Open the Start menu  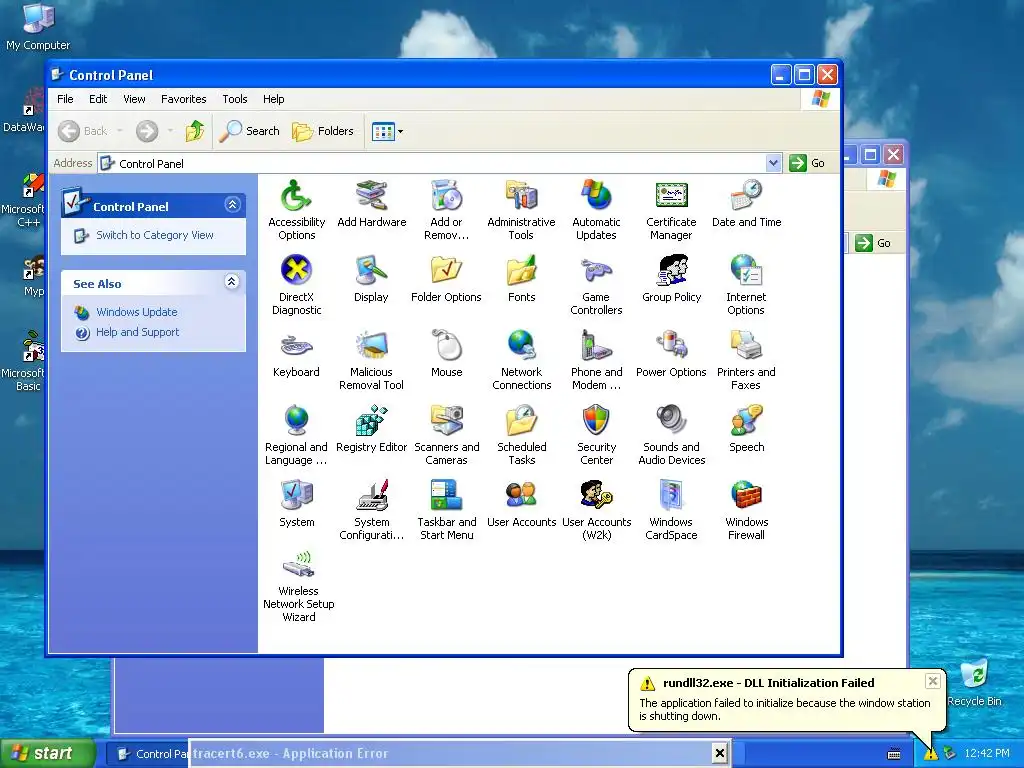click(46, 753)
